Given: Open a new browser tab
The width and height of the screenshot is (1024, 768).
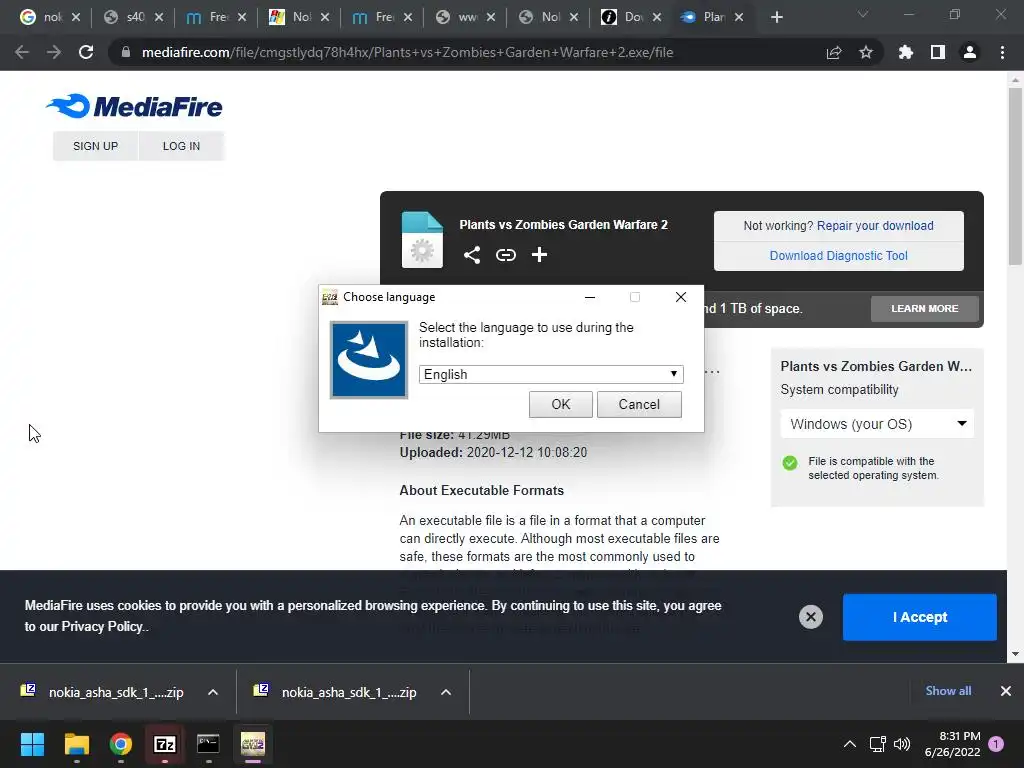Looking at the screenshot, I should click(776, 17).
